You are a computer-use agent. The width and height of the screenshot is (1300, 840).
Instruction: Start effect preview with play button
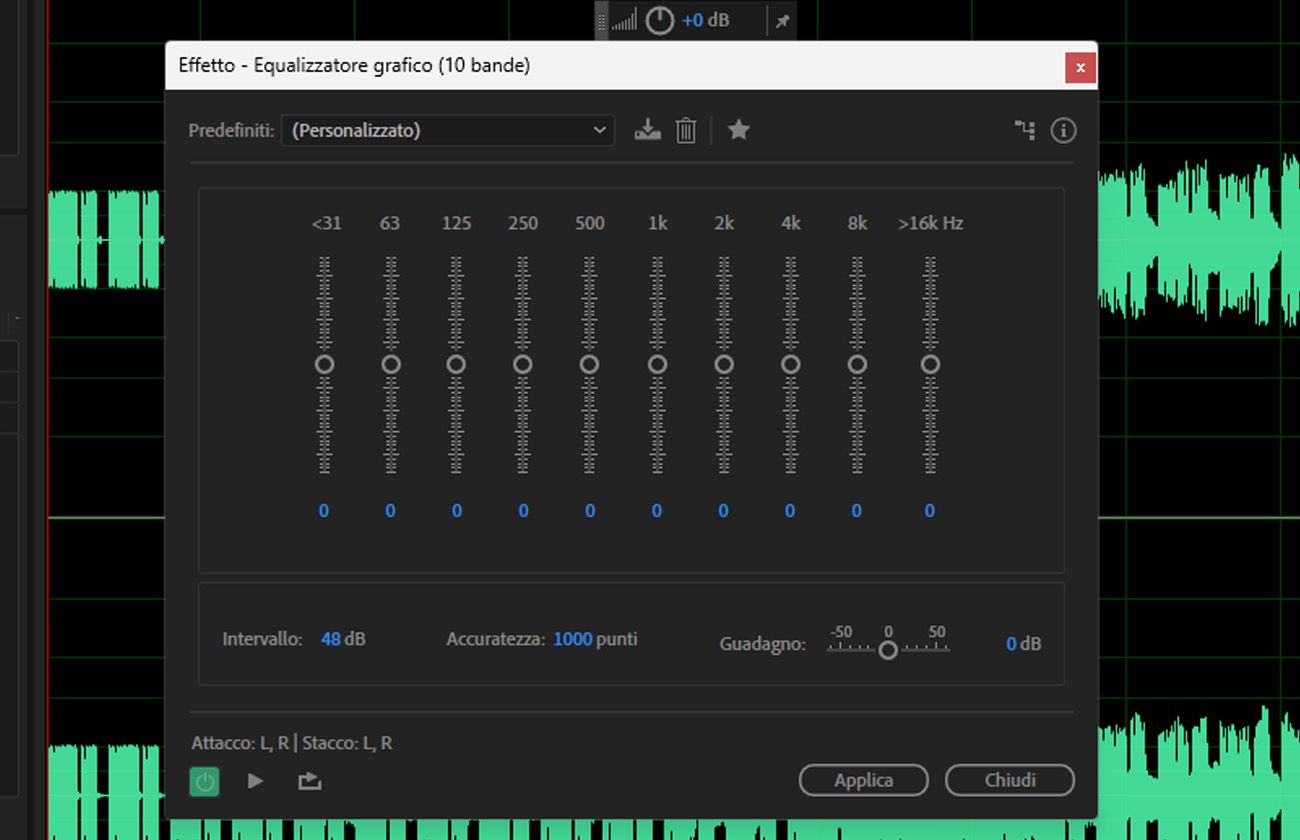256,781
